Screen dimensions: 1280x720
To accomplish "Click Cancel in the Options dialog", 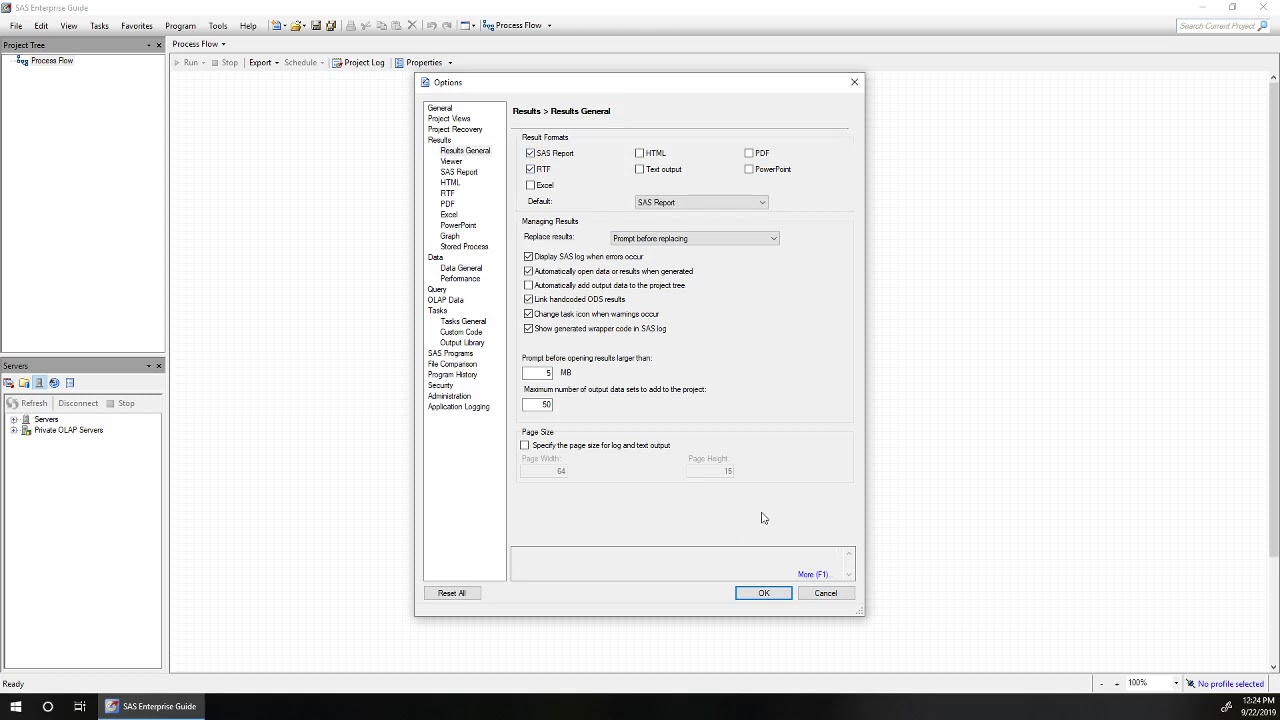I will coord(825,593).
